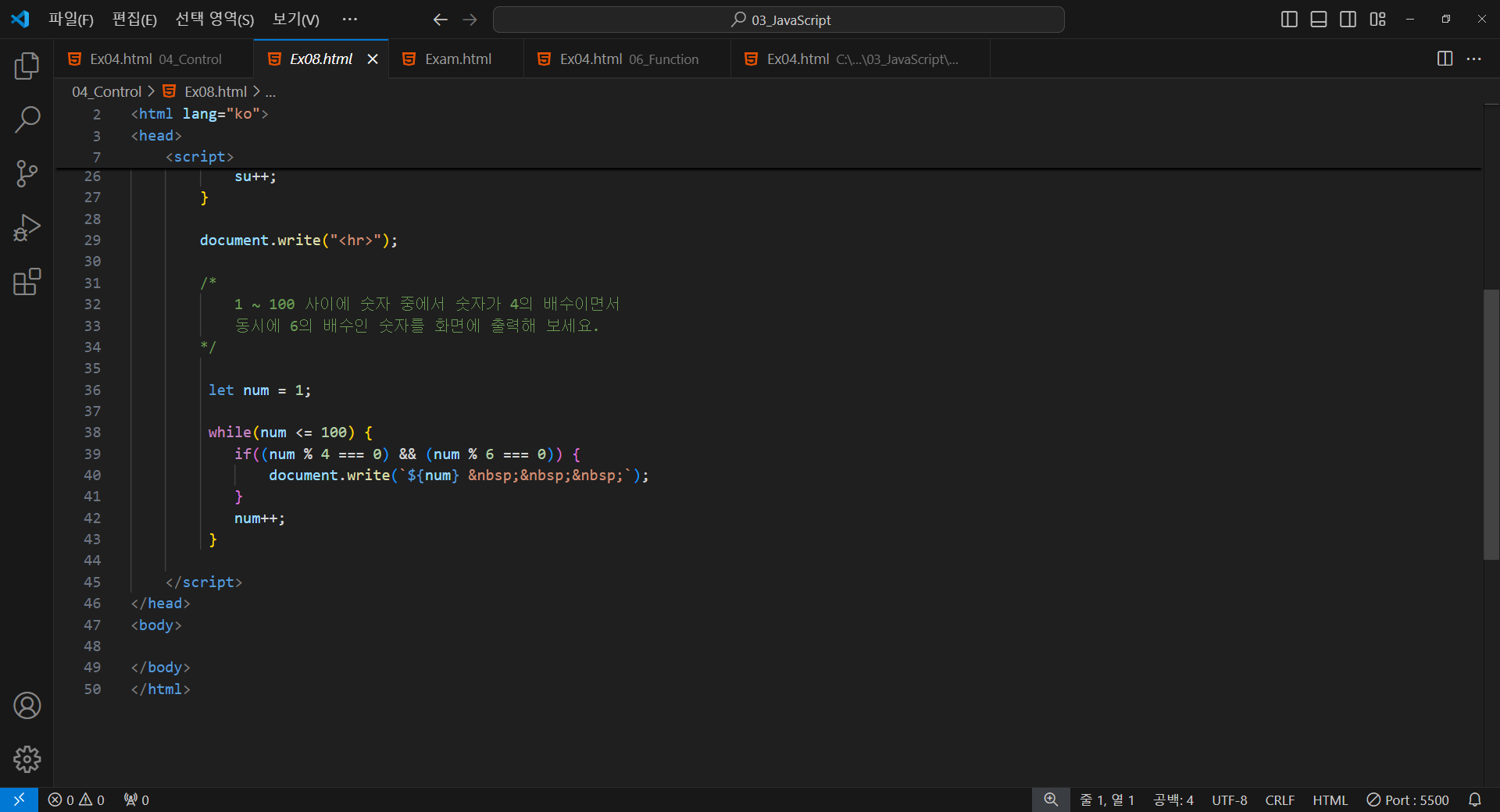Change language mode from HTML
The height and width of the screenshot is (812, 1500).
1330,800
